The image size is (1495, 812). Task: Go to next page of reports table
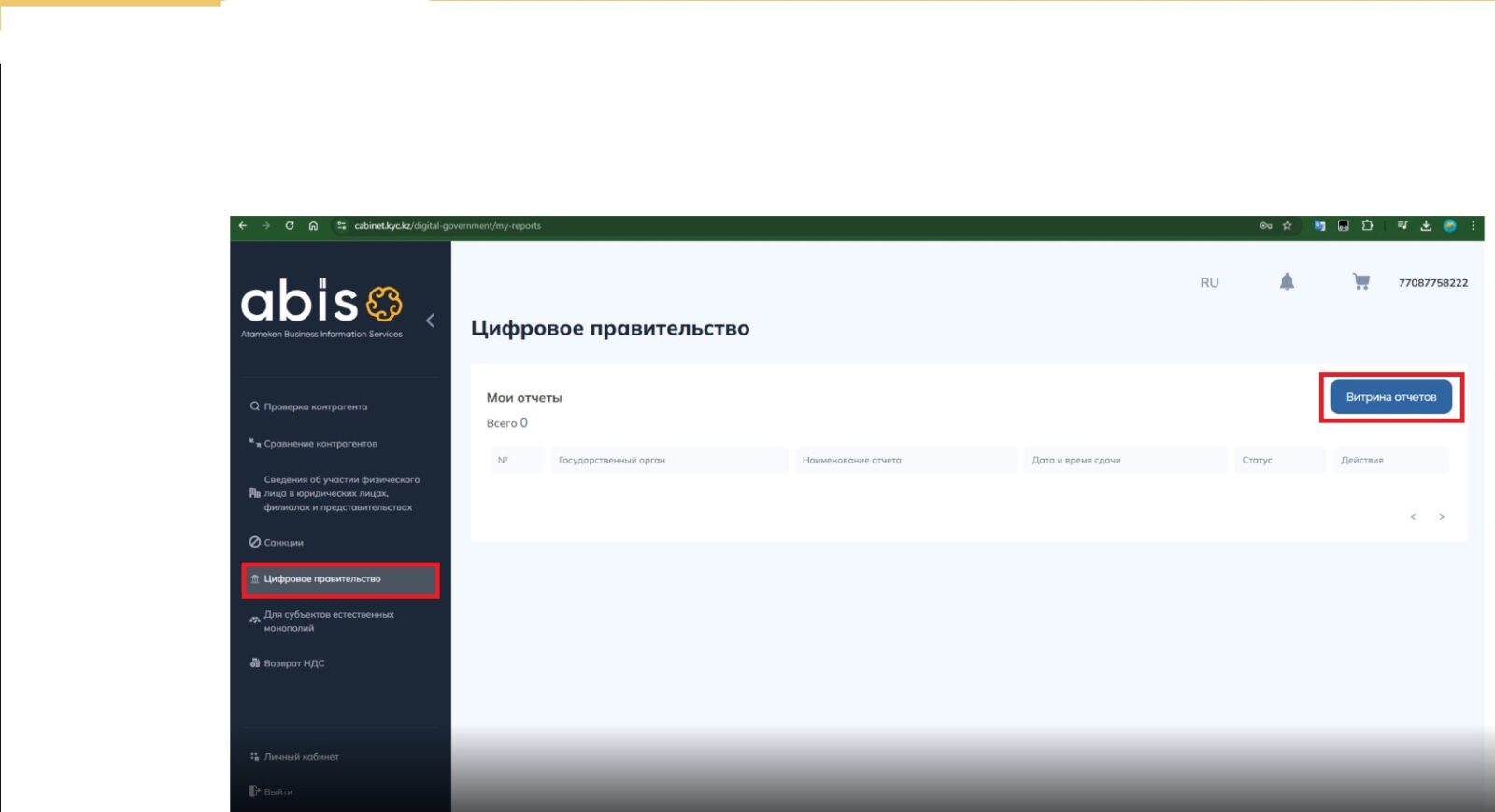[x=1442, y=517]
